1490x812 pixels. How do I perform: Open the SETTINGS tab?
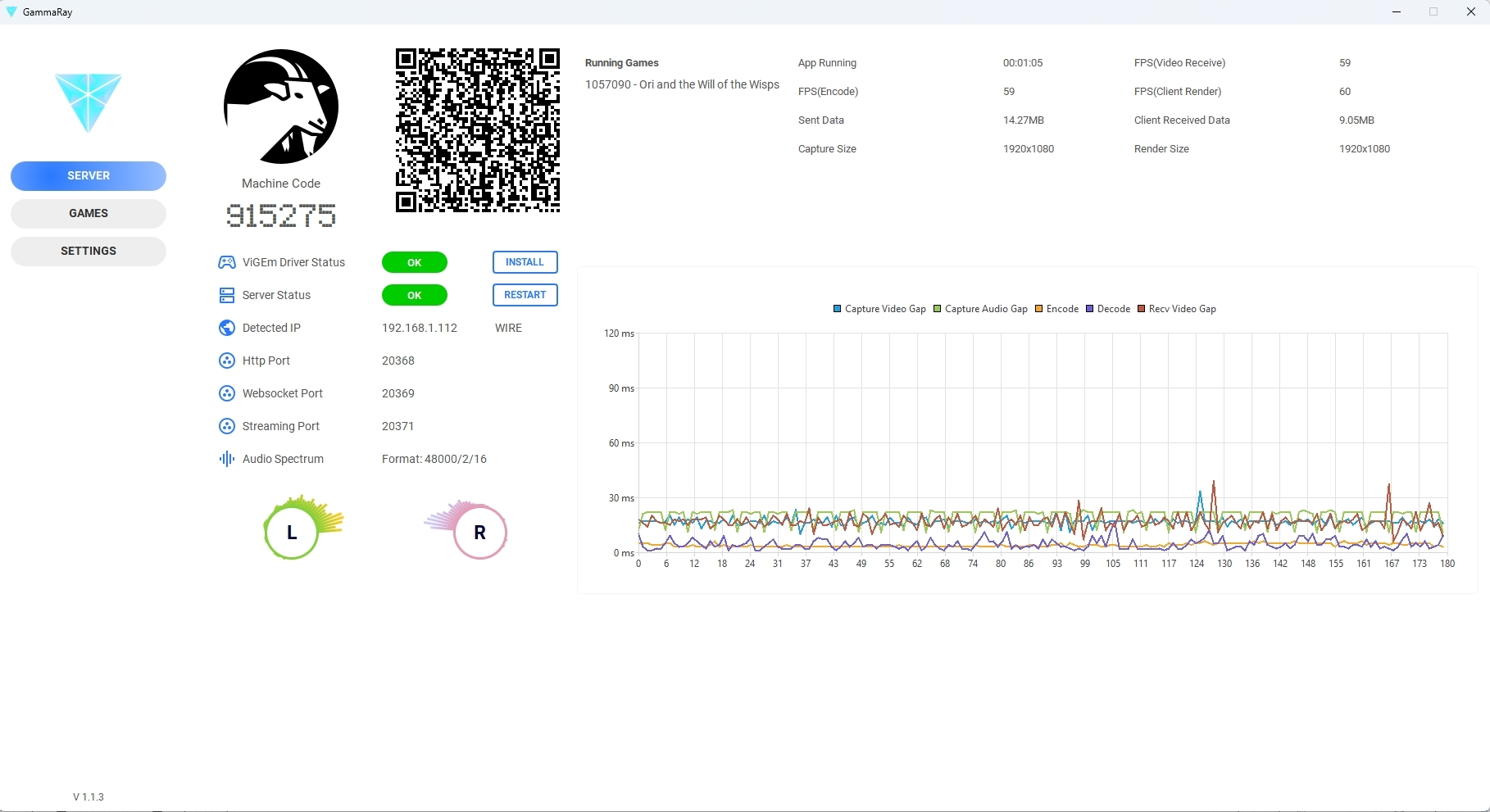(89, 251)
